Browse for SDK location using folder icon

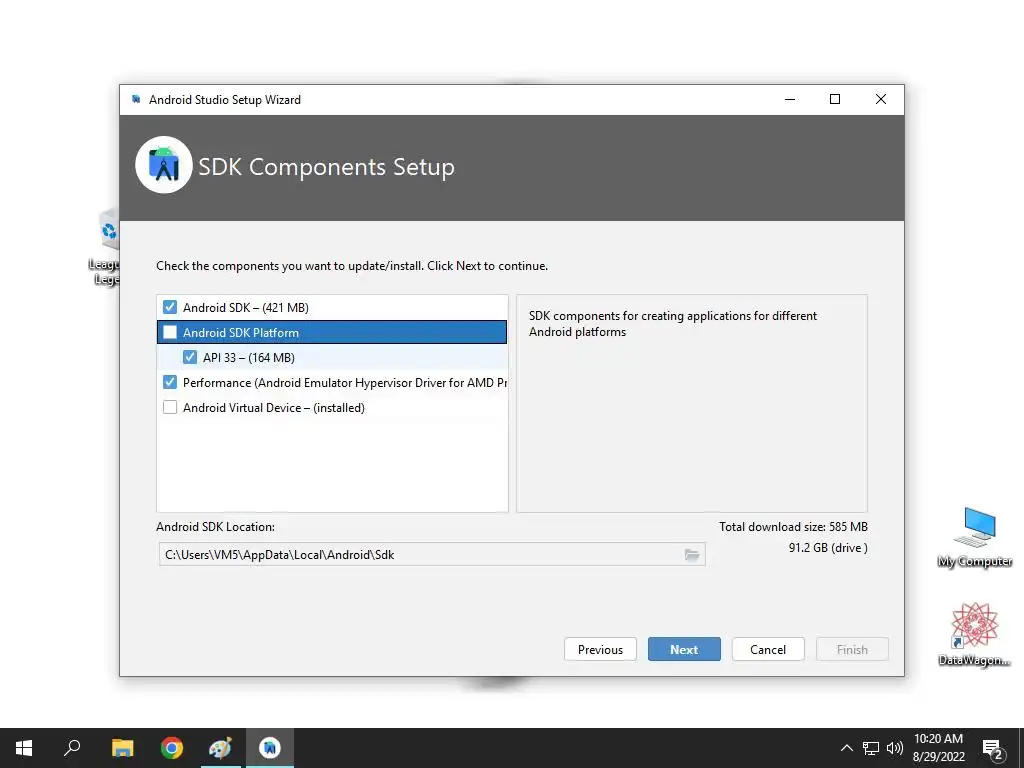(692, 554)
